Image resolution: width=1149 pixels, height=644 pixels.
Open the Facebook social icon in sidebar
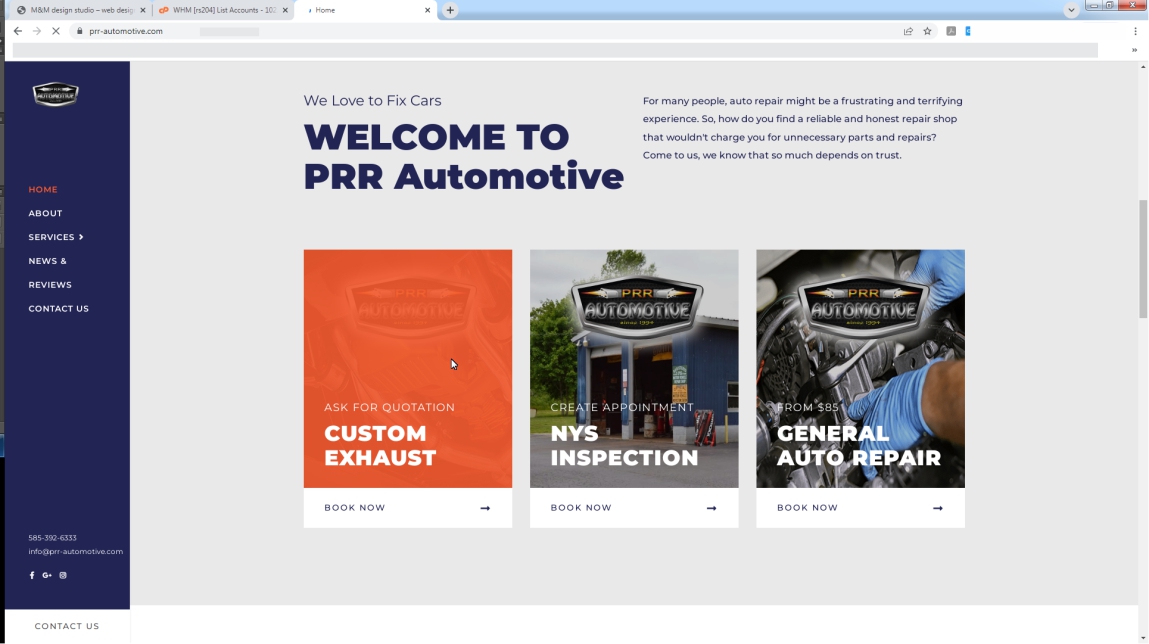pos(32,575)
